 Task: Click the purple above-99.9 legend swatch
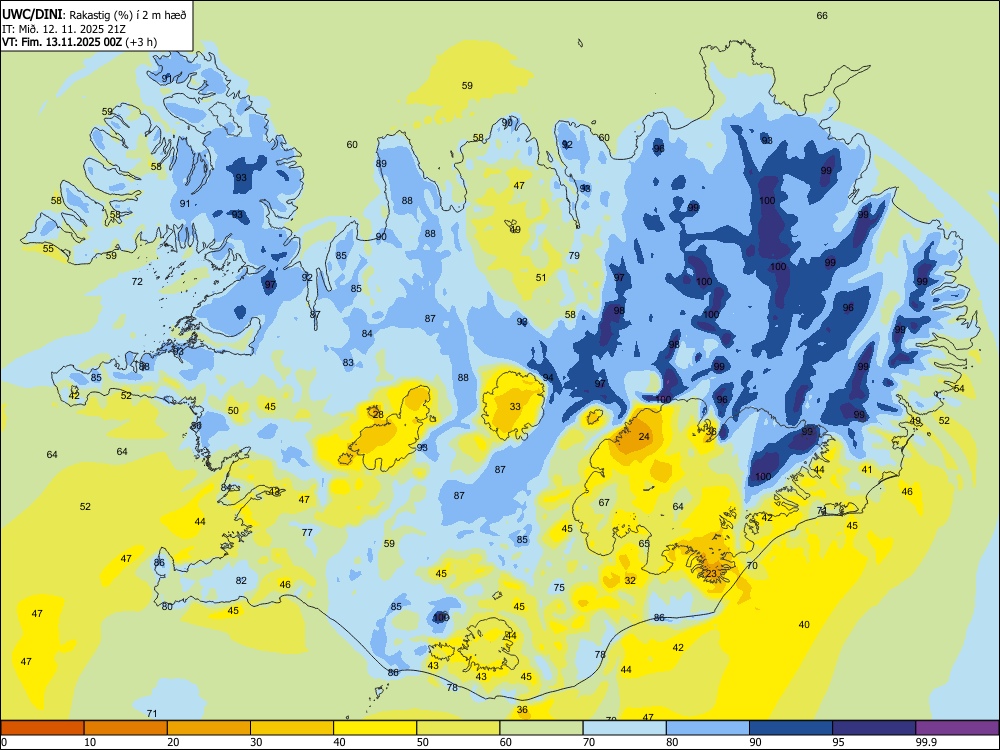[957, 728]
